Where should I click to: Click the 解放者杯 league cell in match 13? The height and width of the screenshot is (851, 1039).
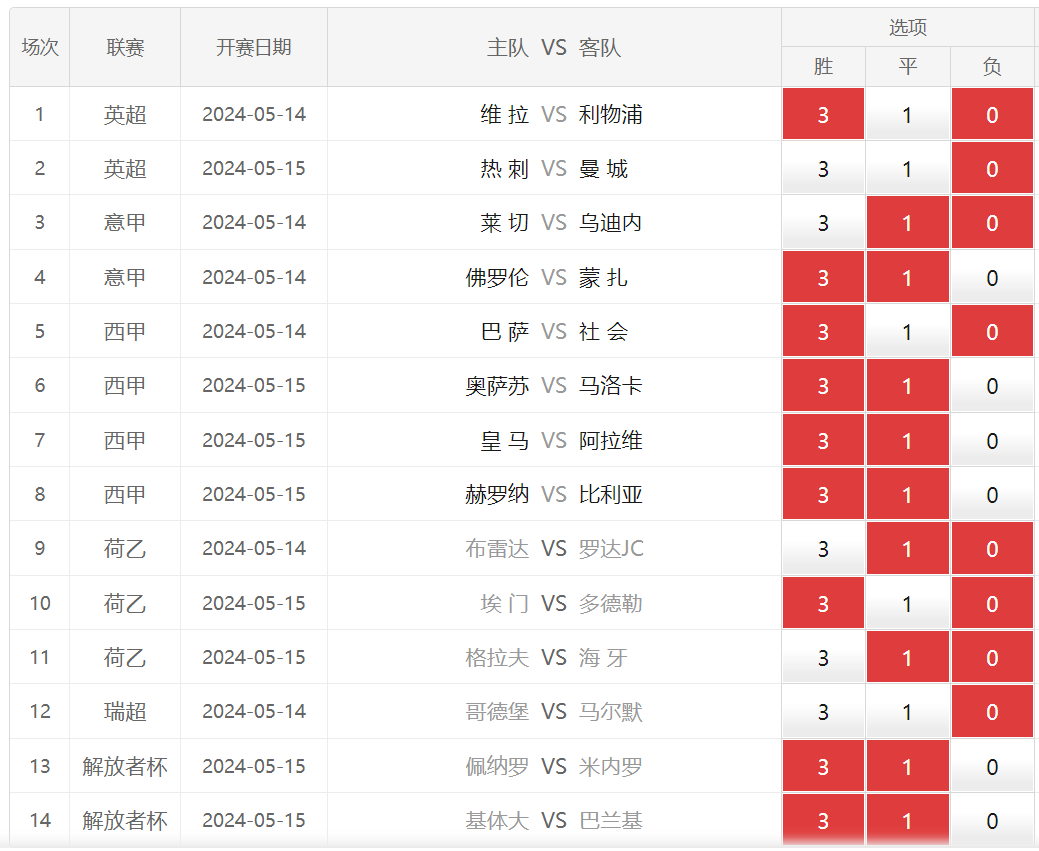point(125,766)
